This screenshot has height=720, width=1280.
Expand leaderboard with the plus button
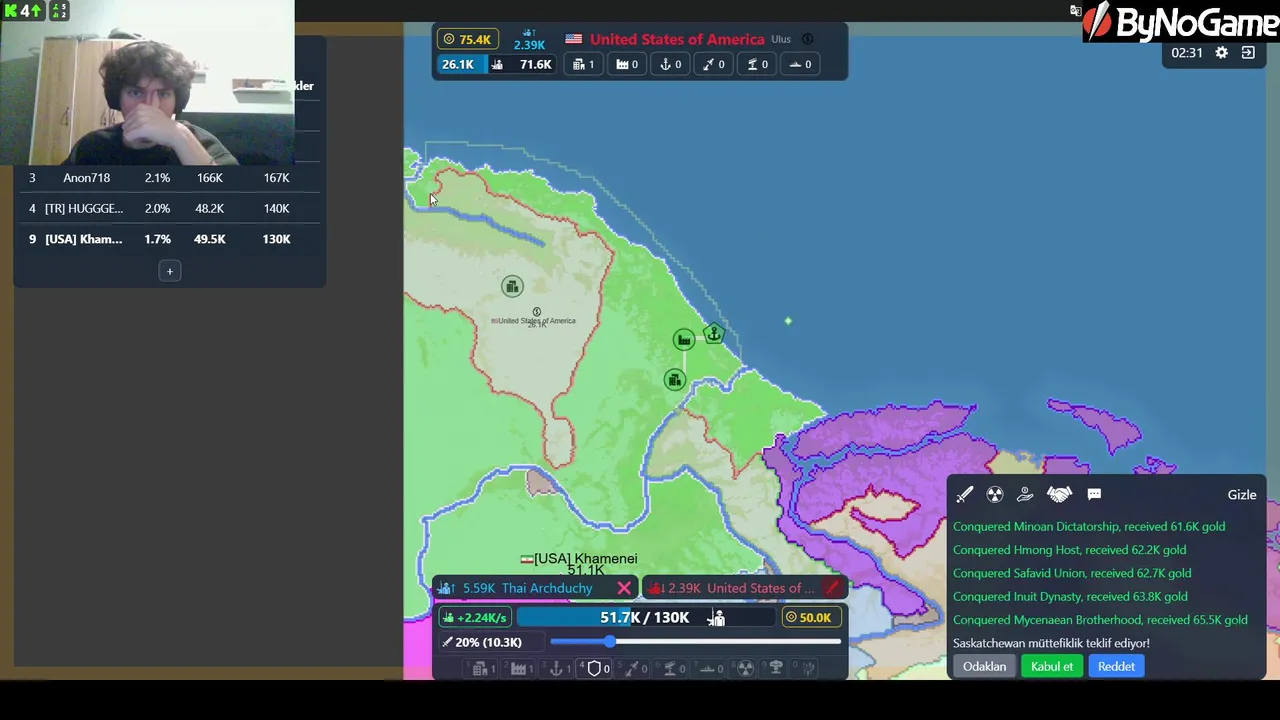[x=169, y=271]
